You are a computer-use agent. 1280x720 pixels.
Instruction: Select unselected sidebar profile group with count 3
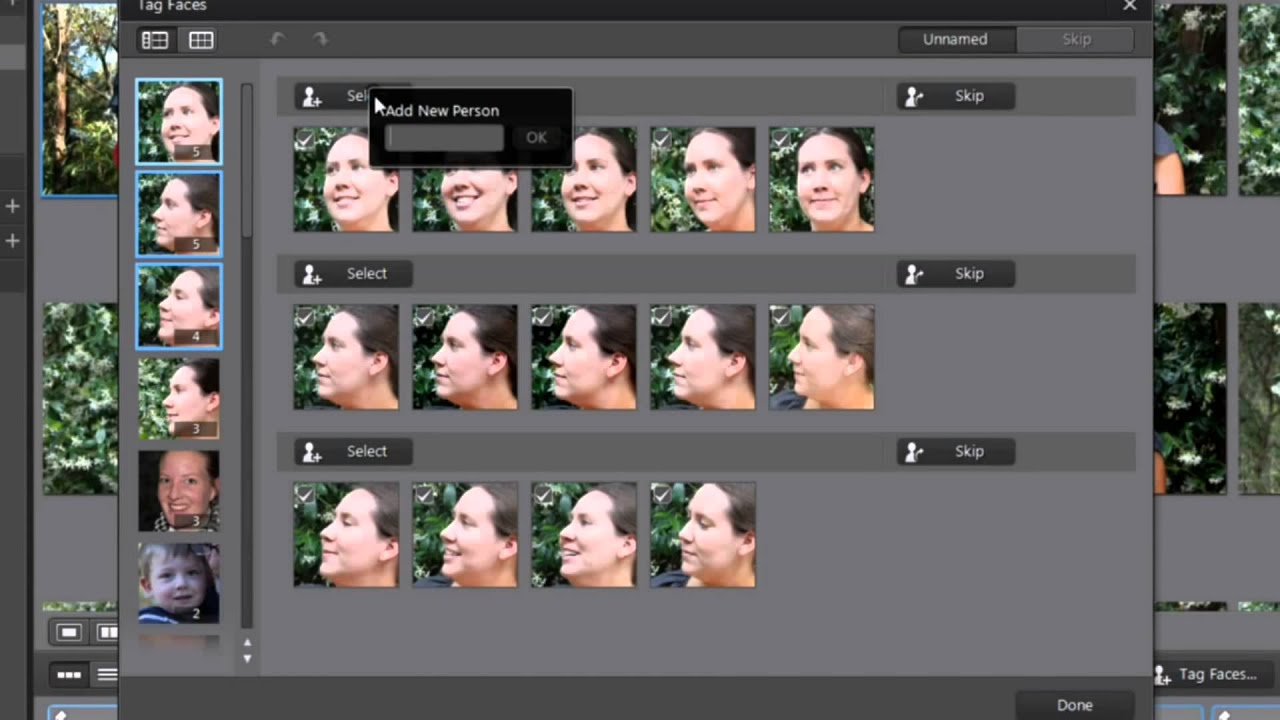[x=179, y=398]
